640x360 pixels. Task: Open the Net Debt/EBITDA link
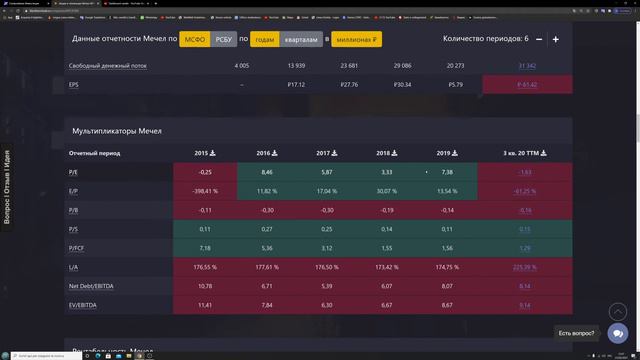click(91, 286)
